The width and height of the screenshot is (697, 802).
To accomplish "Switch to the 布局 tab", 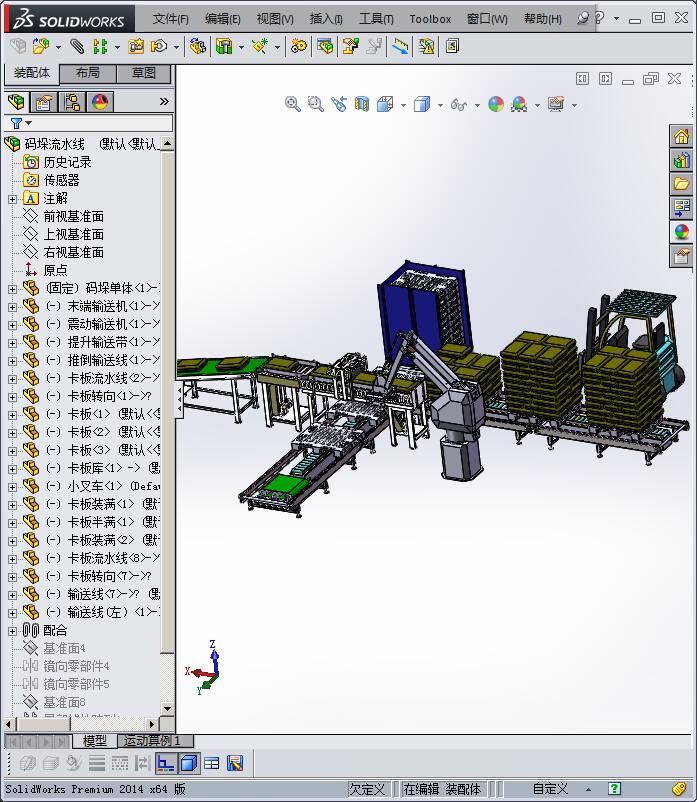I will coord(87,73).
